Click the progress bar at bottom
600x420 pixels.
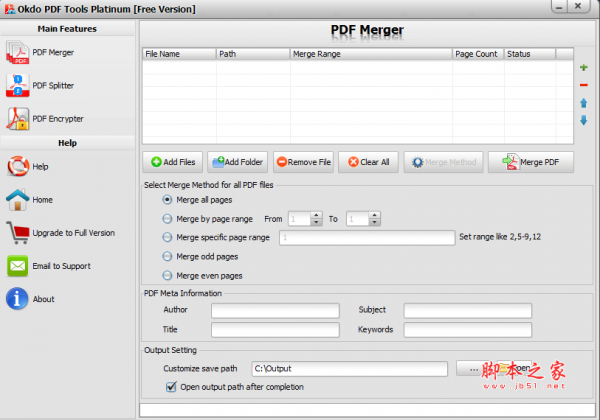[367, 410]
